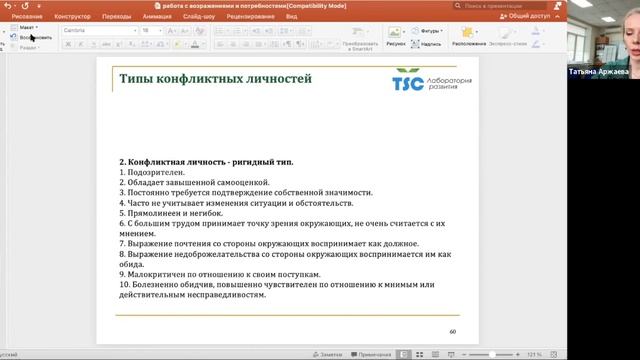Open character spacing menu
The height and width of the screenshot is (360, 640).
point(146,44)
